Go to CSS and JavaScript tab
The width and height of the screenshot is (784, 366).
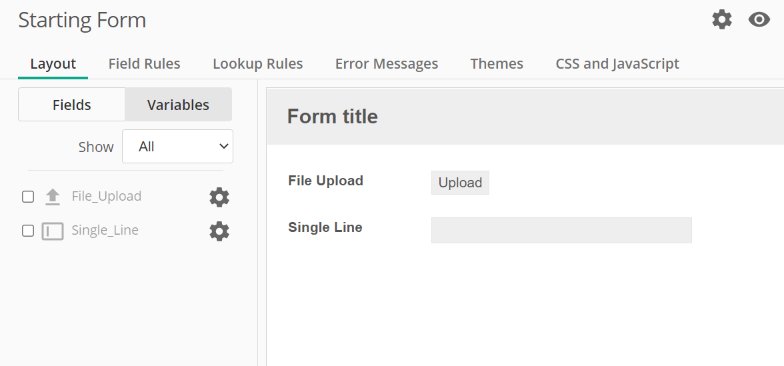pos(617,64)
